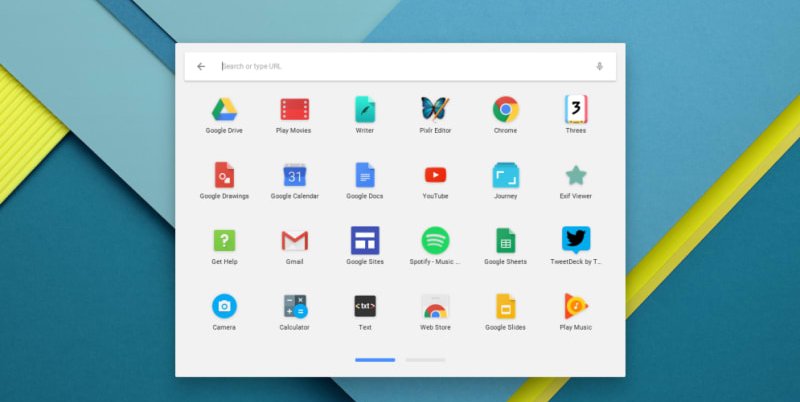Switch to the second apps page indicator
The height and width of the screenshot is (402, 800).
click(x=425, y=360)
